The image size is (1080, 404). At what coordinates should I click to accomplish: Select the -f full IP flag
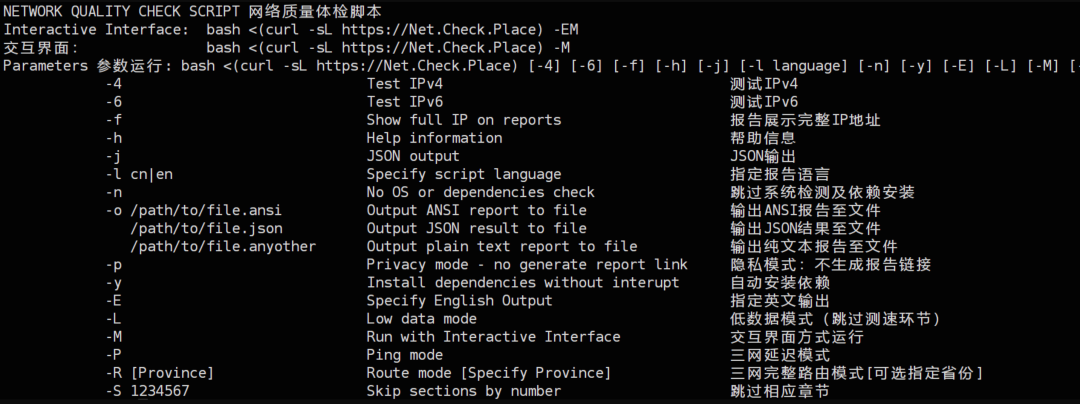click(x=114, y=120)
